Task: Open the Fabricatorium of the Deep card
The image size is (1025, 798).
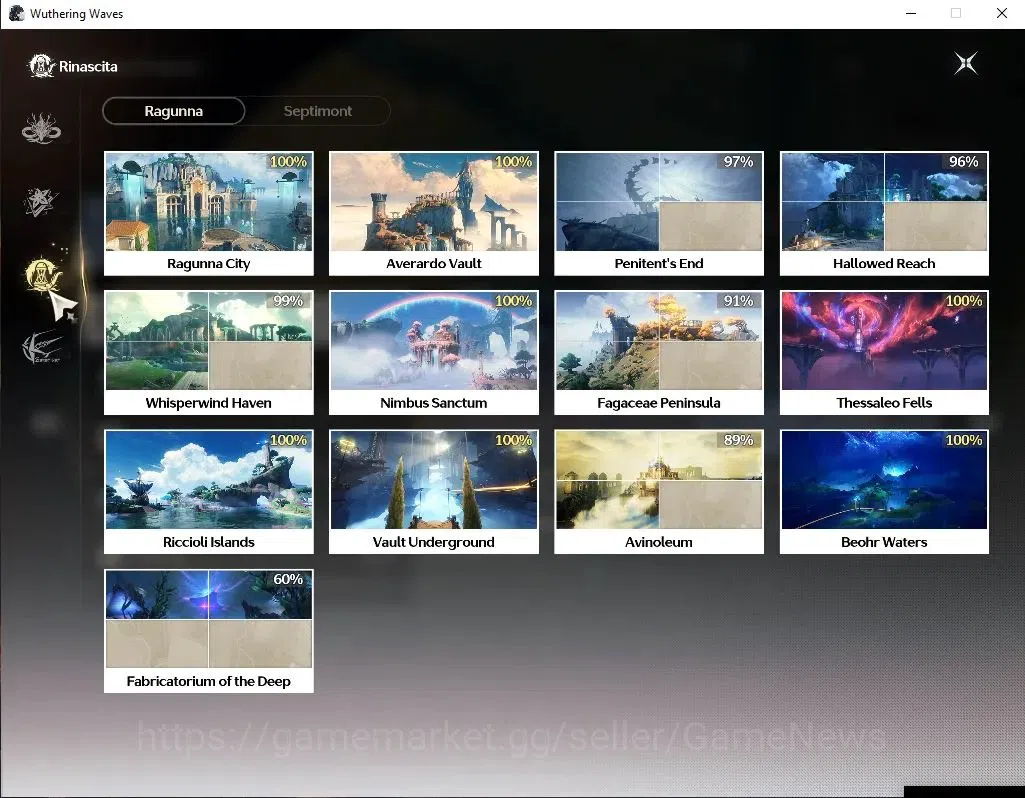Action: 209,631
